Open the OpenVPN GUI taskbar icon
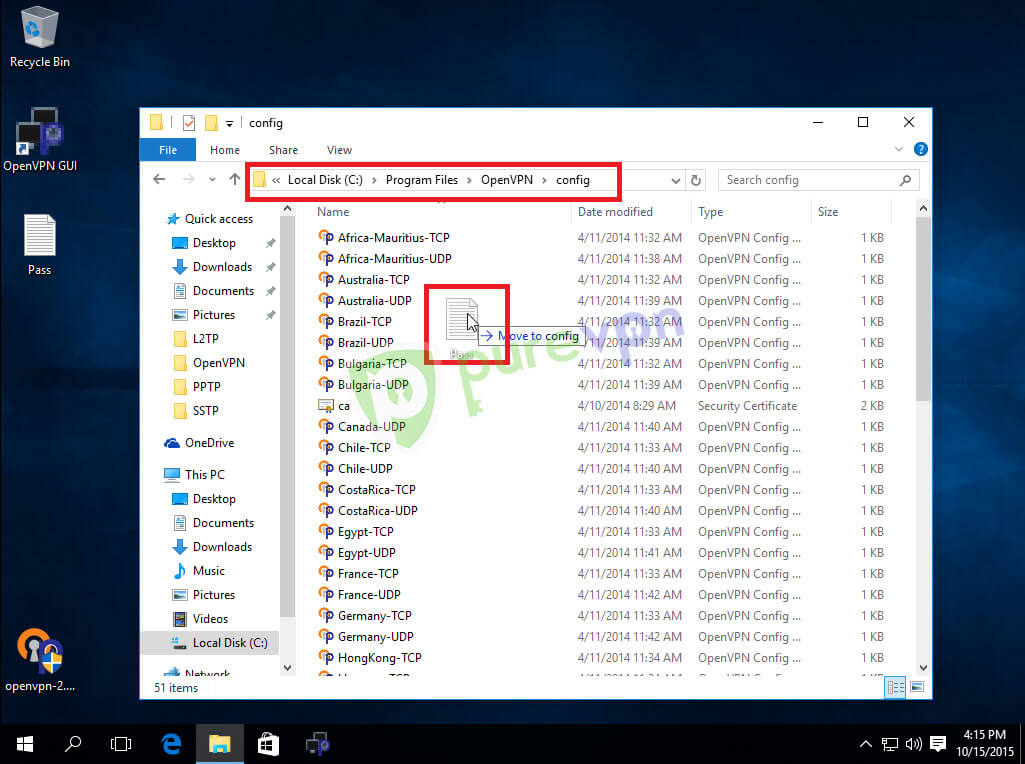The height and width of the screenshot is (764, 1025). [x=317, y=744]
